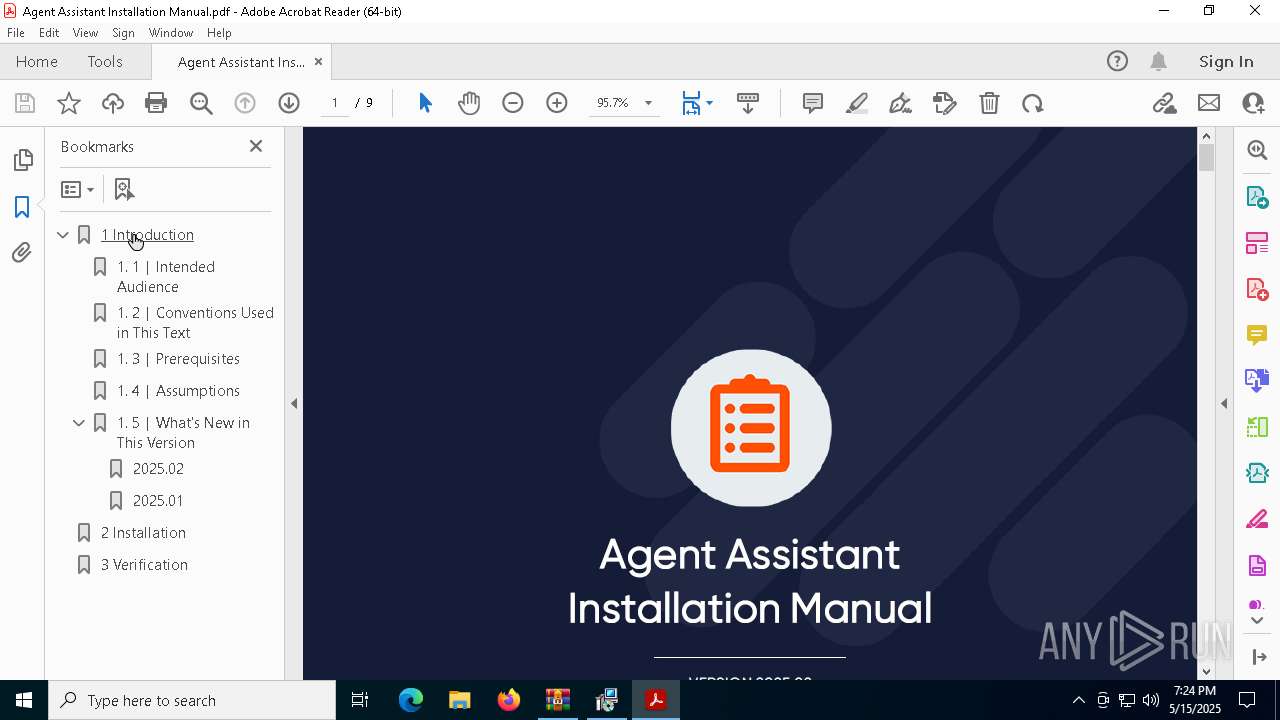Open the Request signatures tool

(x=945, y=103)
